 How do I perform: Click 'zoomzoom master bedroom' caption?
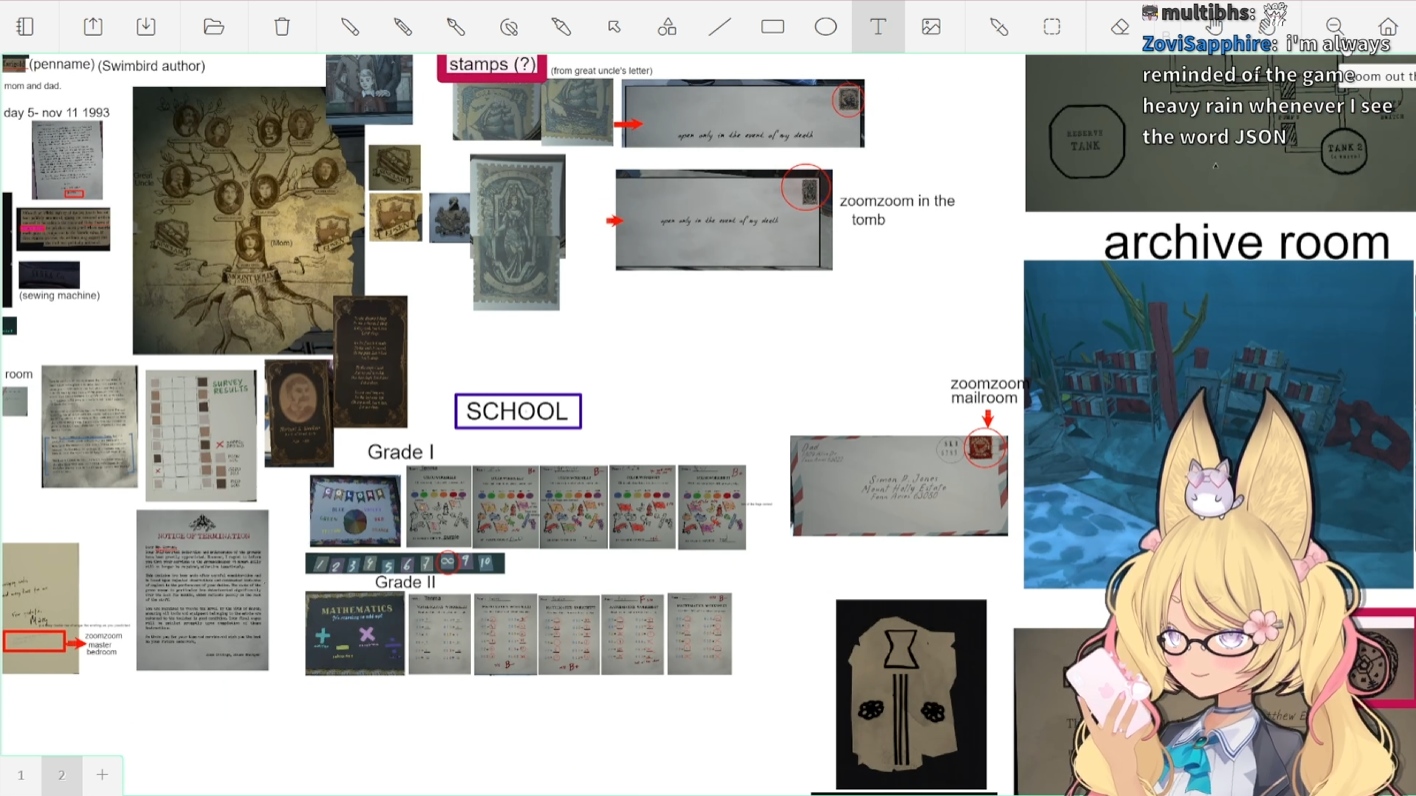pos(104,643)
